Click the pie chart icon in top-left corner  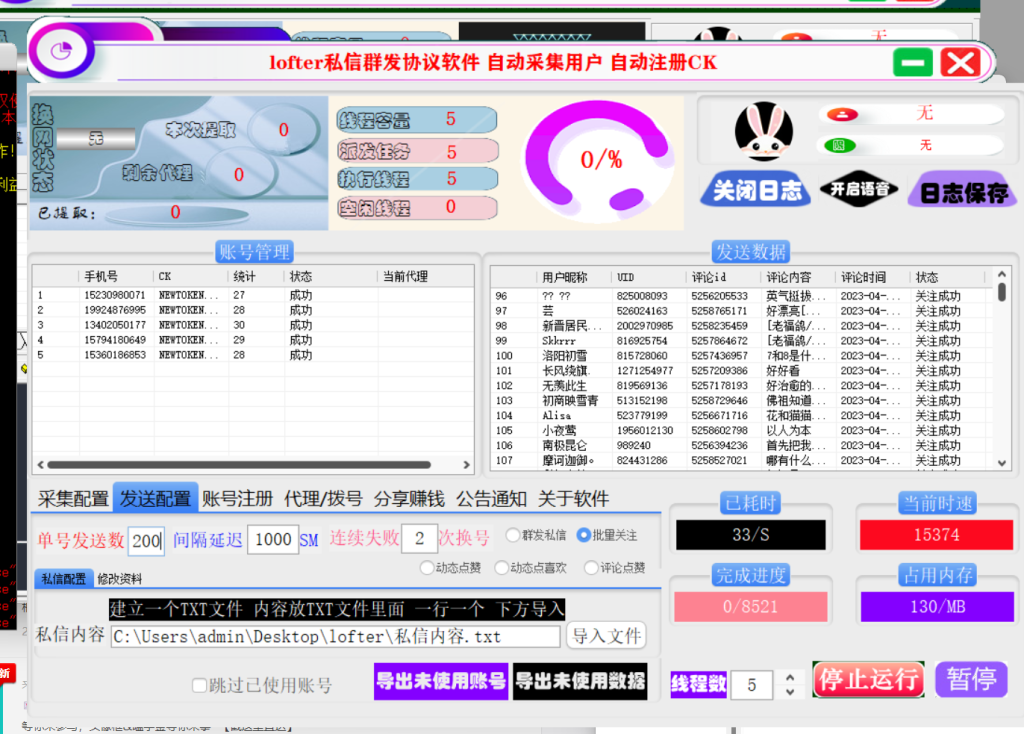(x=60, y=51)
